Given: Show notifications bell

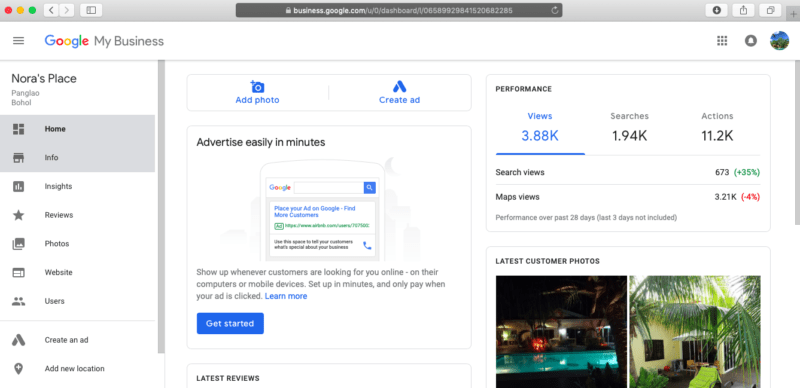Looking at the screenshot, I should click(751, 41).
